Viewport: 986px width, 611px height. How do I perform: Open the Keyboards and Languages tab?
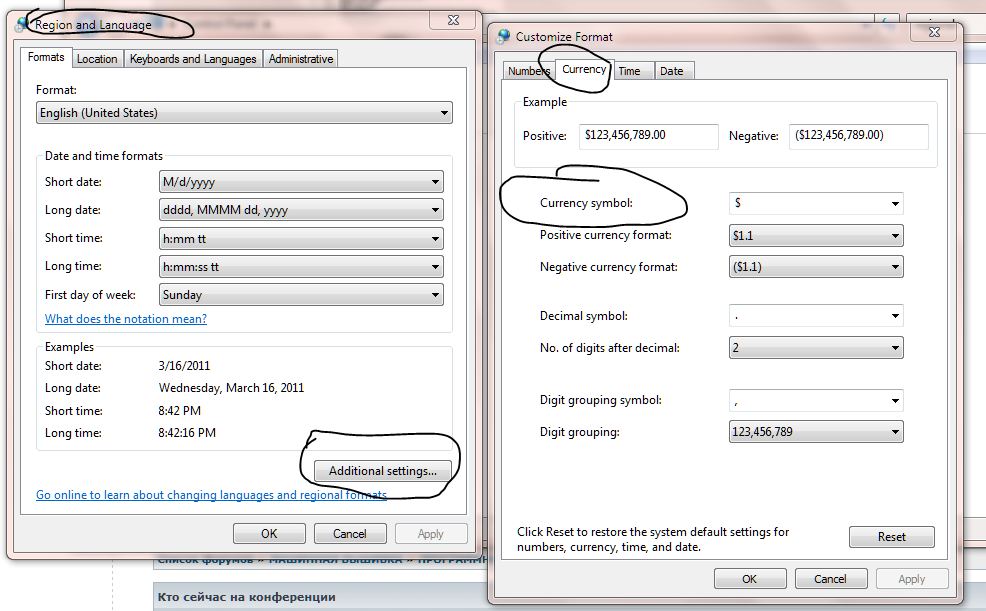tap(193, 58)
